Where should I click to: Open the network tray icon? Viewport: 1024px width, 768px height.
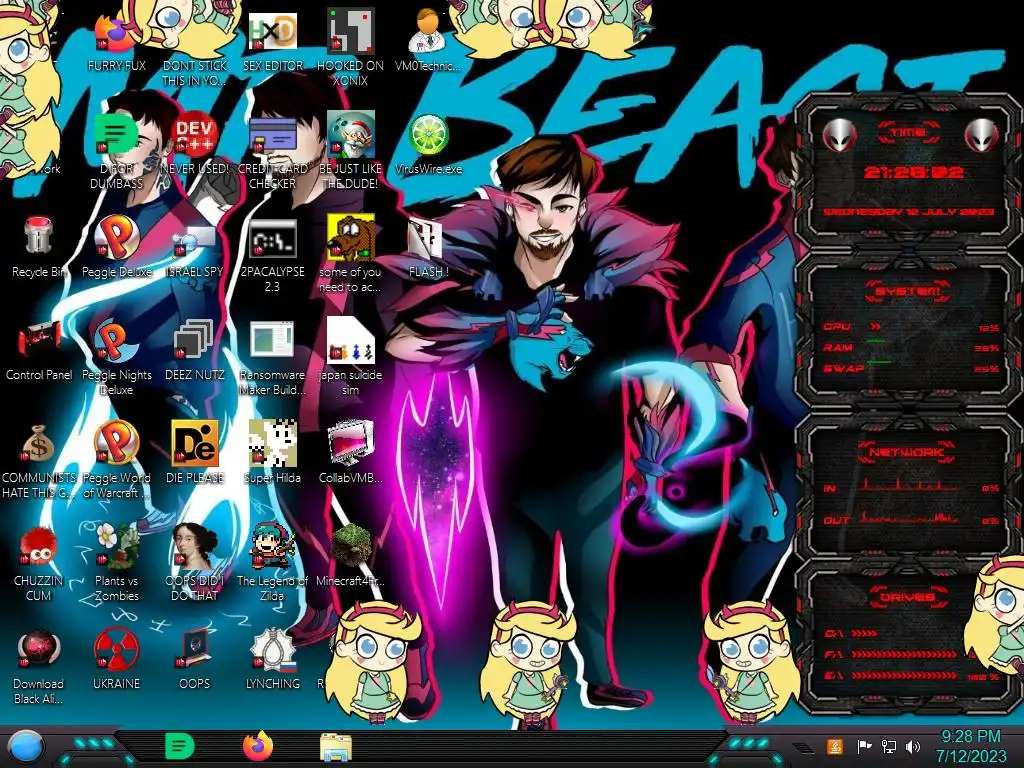coord(889,746)
